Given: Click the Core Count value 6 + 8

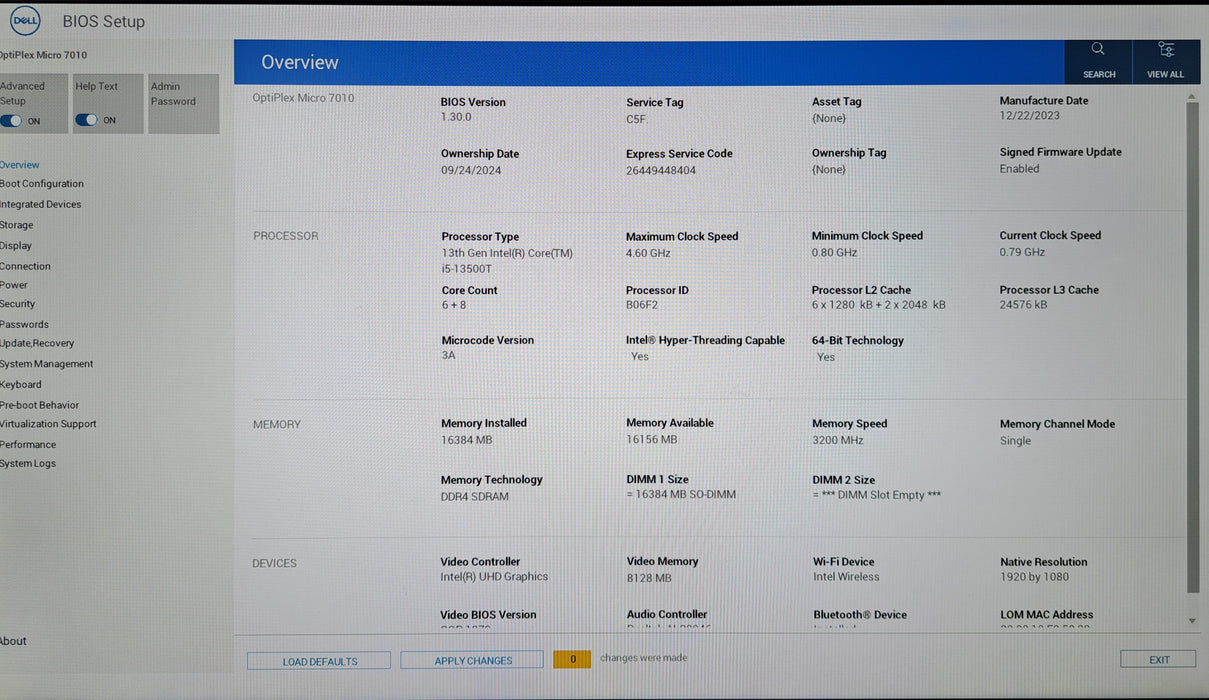Looking at the screenshot, I should [454, 305].
